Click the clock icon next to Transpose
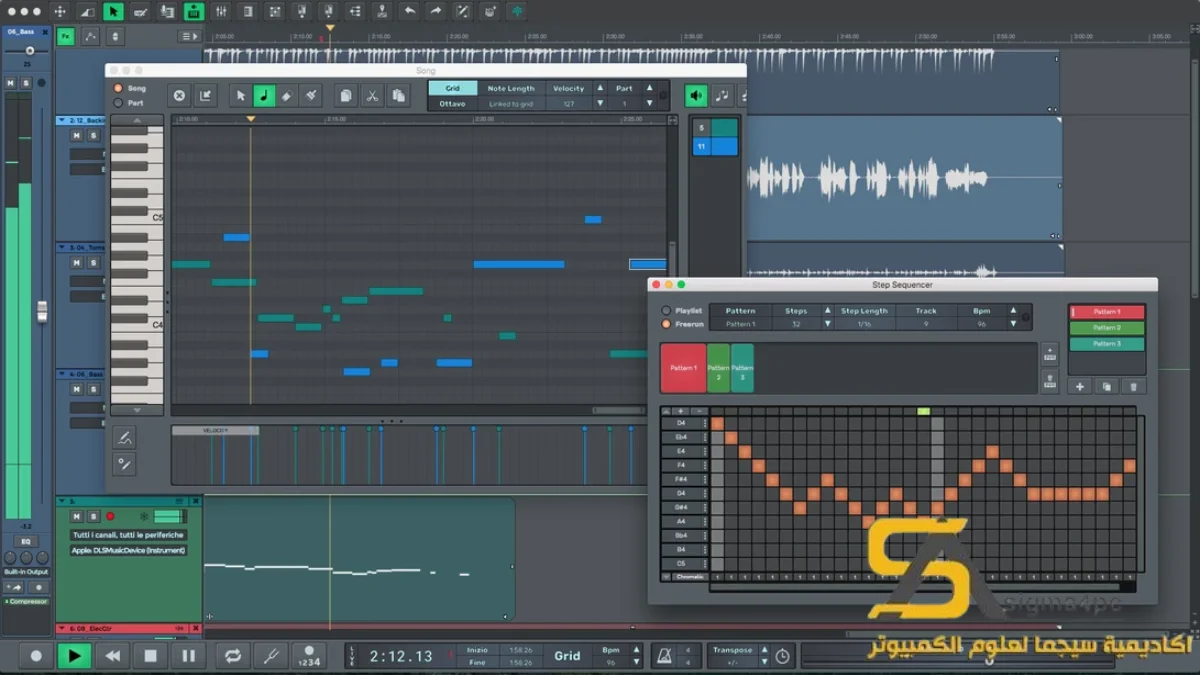 (x=782, y=657)
